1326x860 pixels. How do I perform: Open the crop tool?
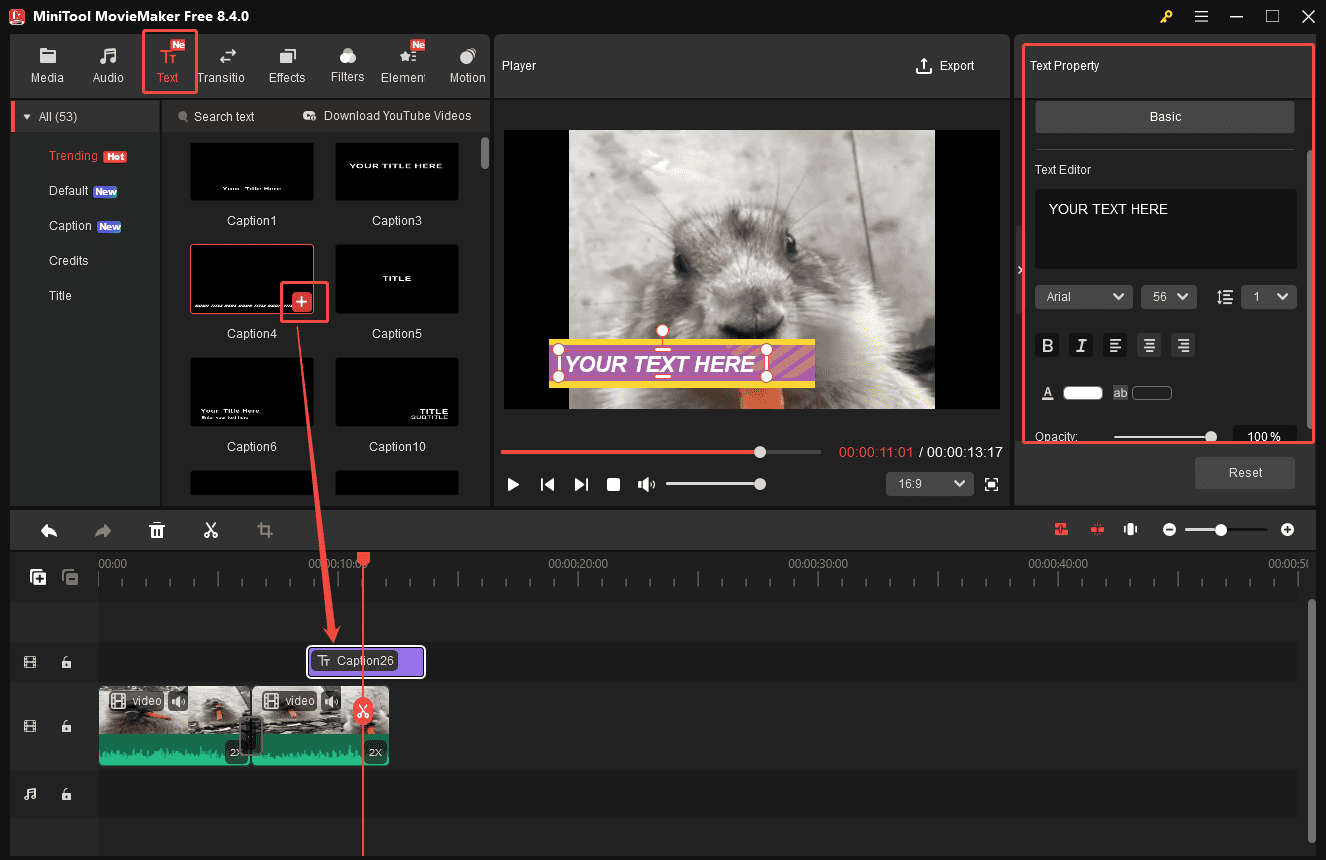264,529
